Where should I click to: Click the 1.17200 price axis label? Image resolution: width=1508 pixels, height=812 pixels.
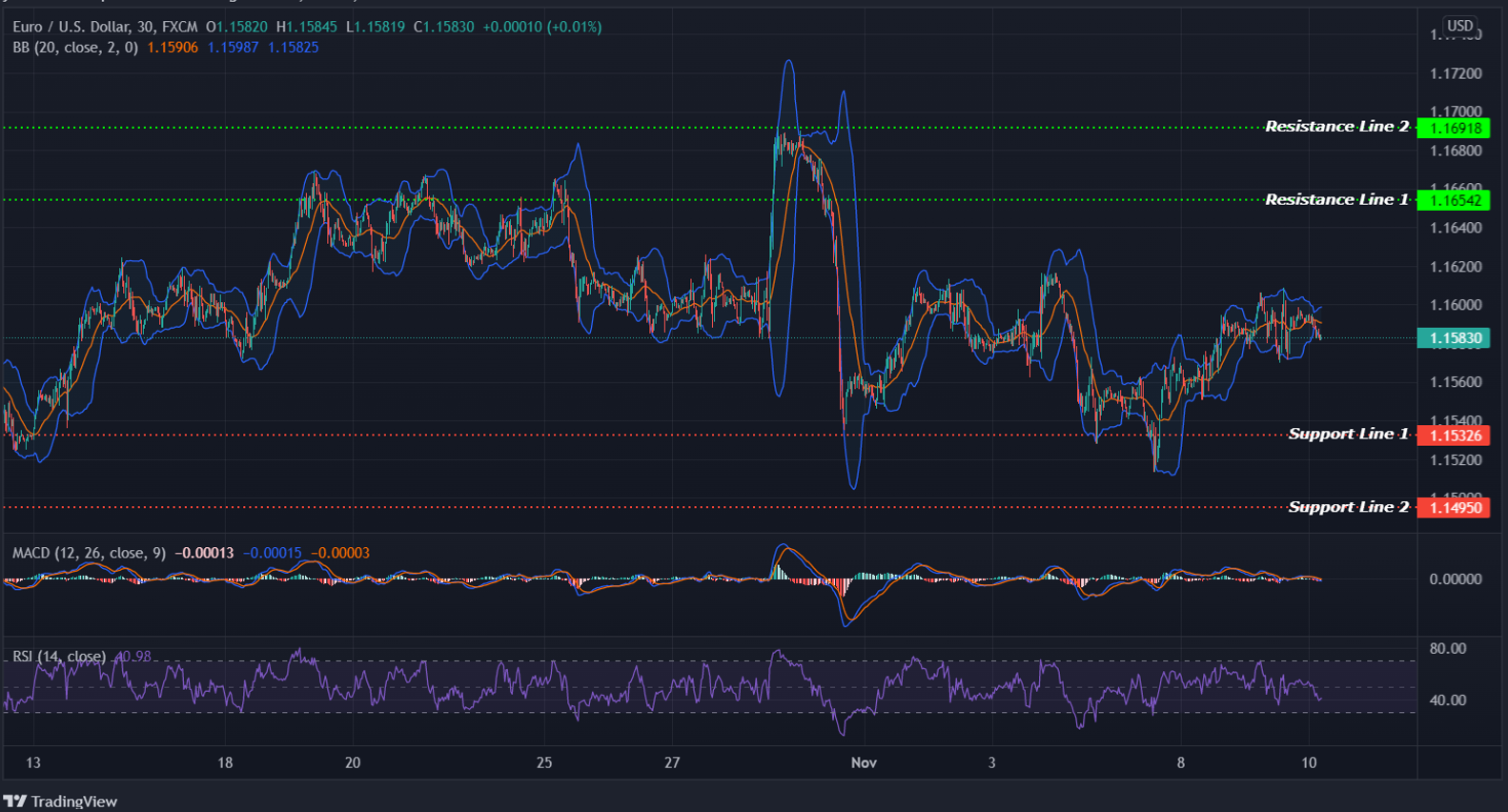pyautogui.click(x=1456, y=73)
